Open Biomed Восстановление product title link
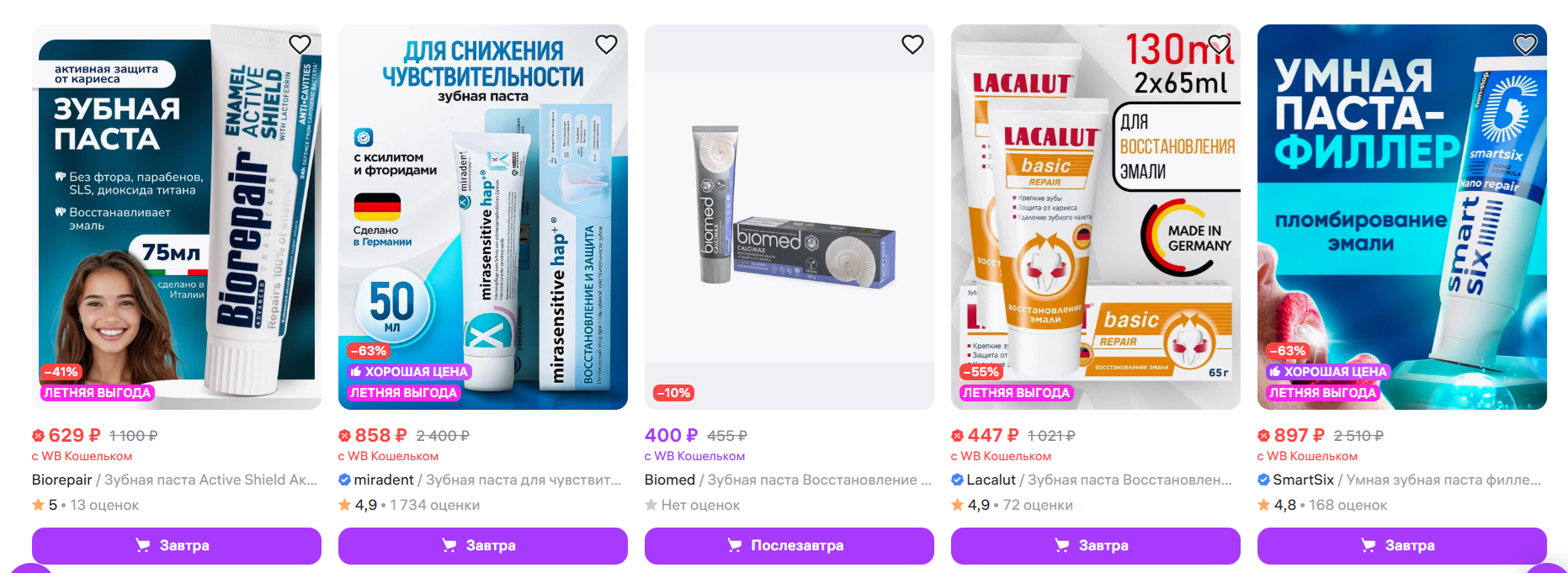 (788, 480)
